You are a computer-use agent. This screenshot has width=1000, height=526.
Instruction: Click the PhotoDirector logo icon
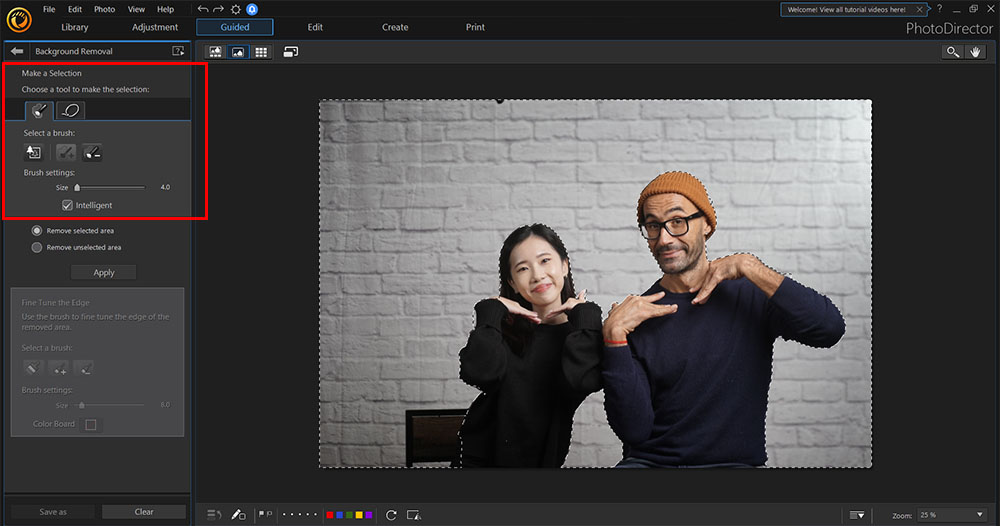pyautogui.click(x=19, y=20)
